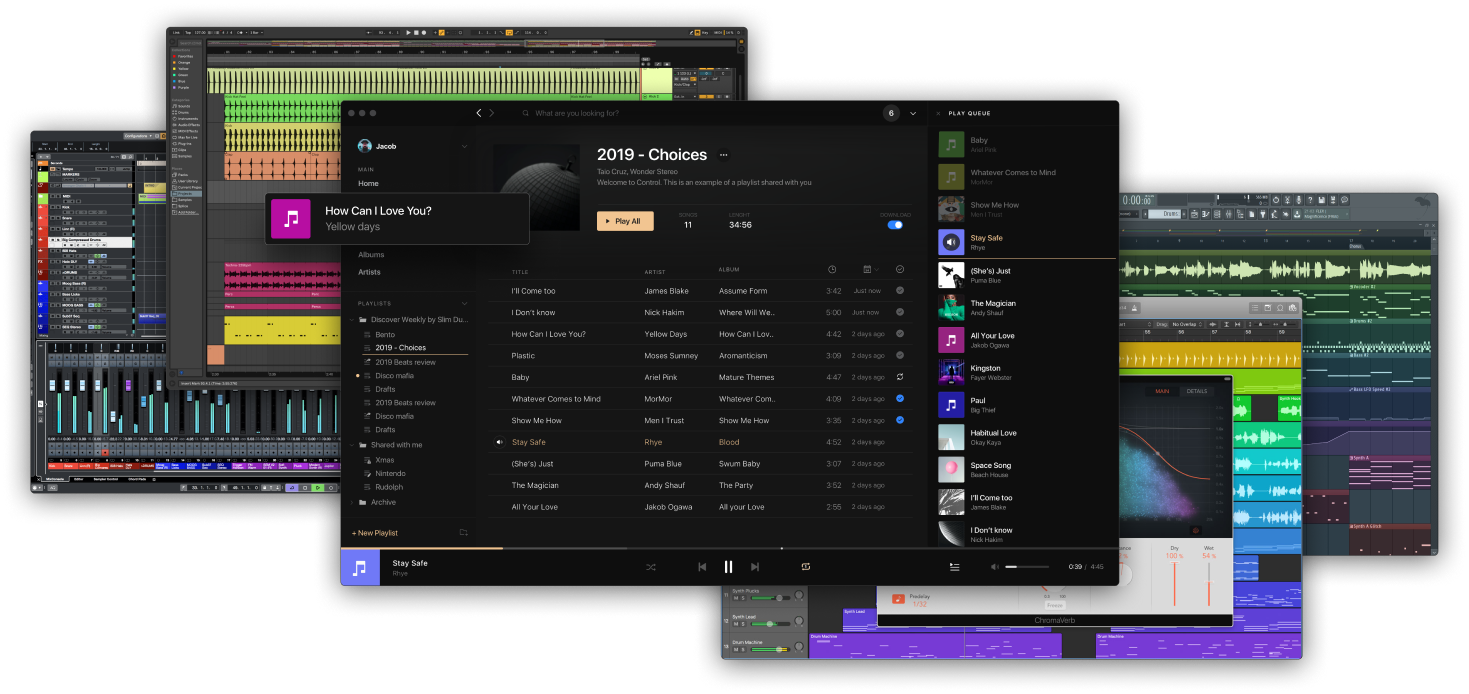This screenshot has width=1469, height=694.
Task: Switch to the MAIN tab in ChromaVerb
Action: 1162,391
